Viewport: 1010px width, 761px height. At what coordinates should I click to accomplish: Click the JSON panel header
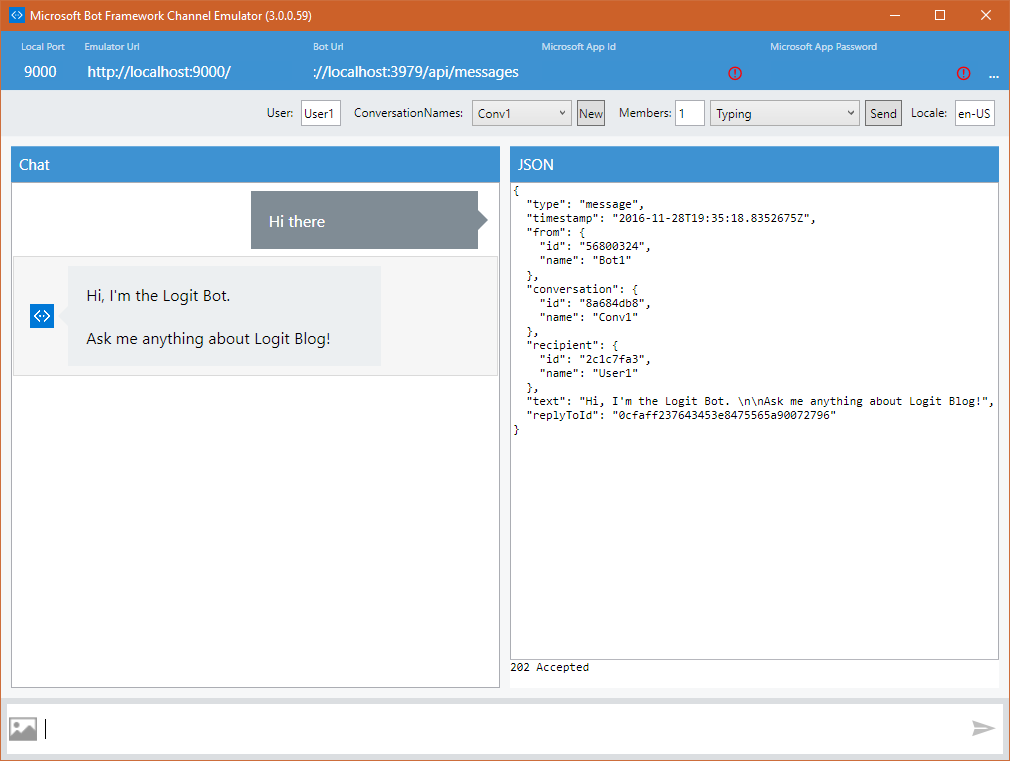(x=754, y=164)
